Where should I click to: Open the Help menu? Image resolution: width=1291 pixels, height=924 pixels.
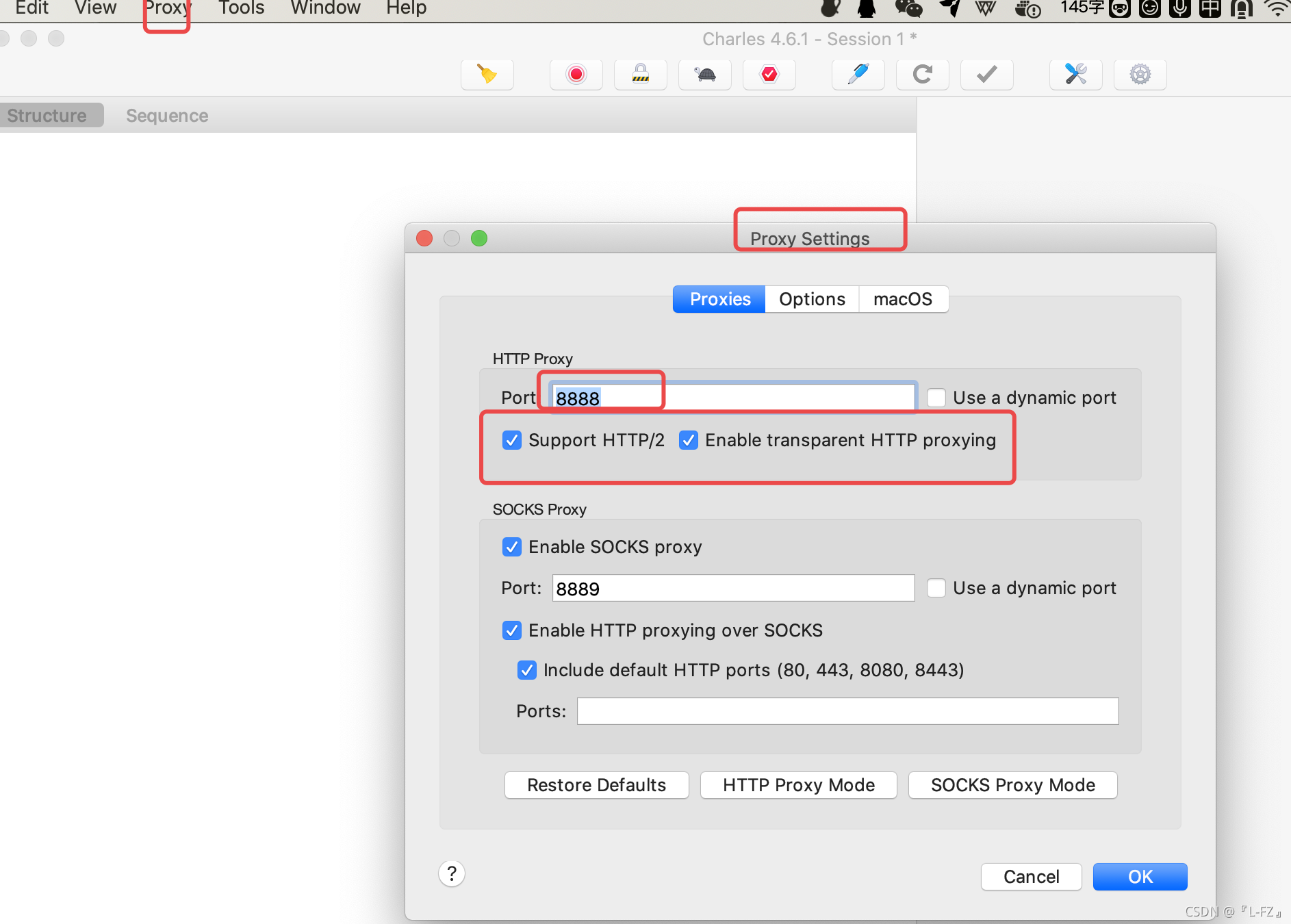coord(406,8)
